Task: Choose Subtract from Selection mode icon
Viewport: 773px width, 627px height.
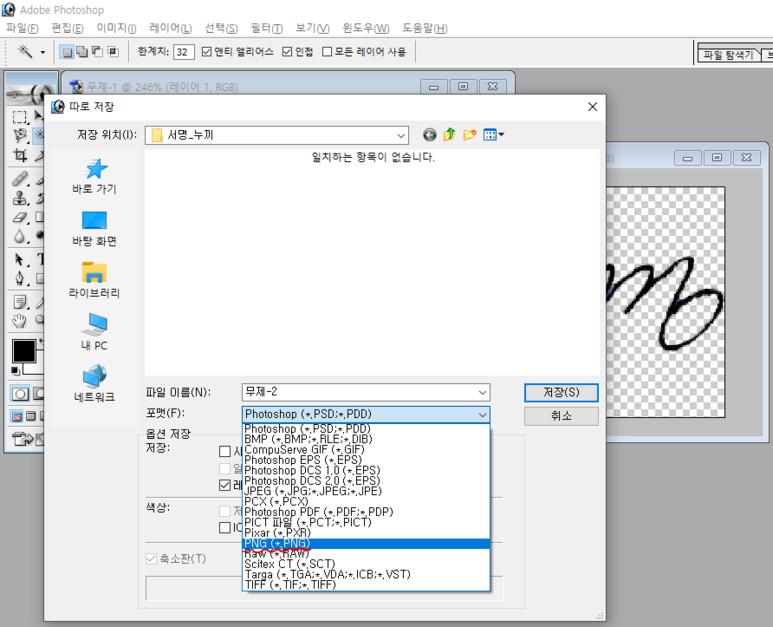Action: (98, 51)
